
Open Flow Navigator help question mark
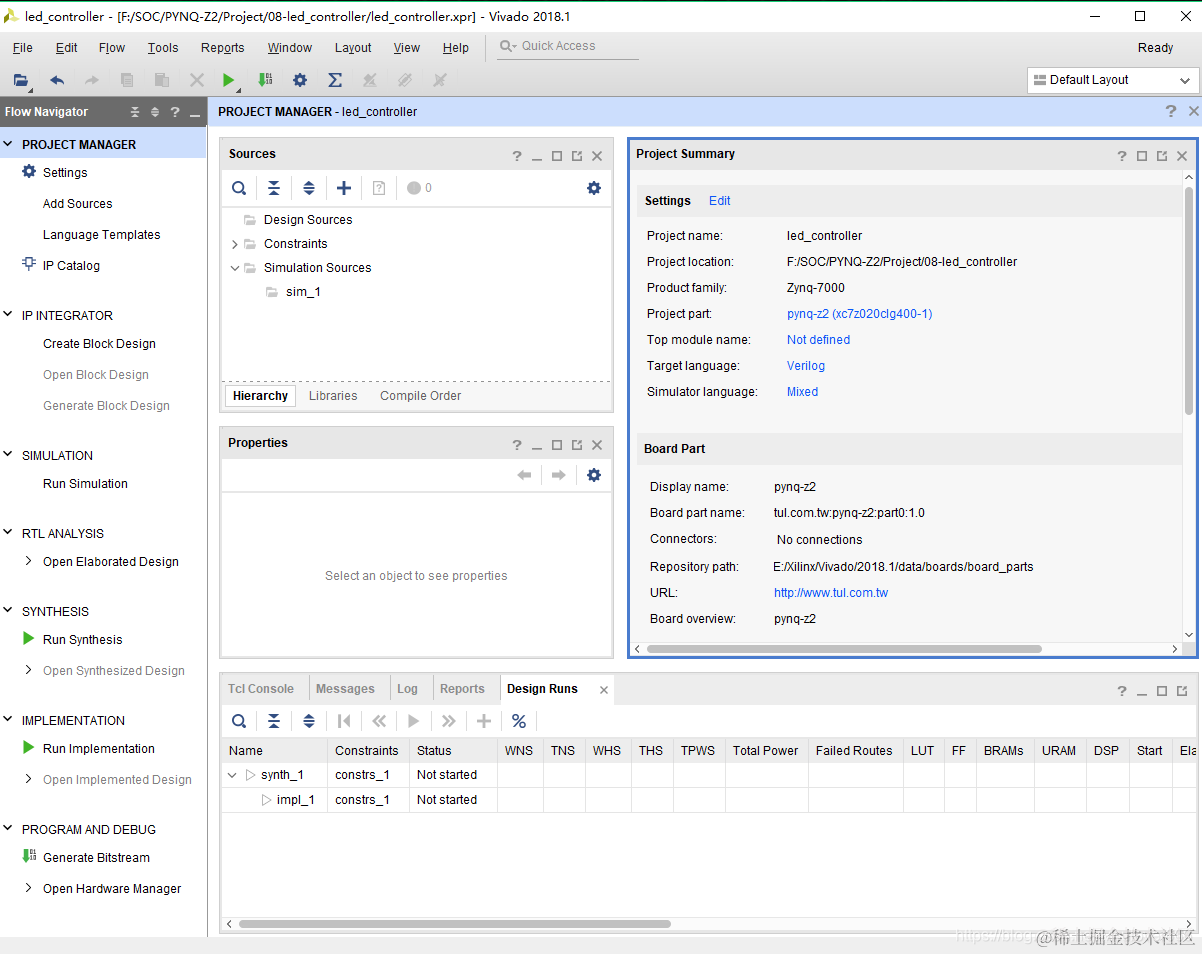click(x=175, y=112)
